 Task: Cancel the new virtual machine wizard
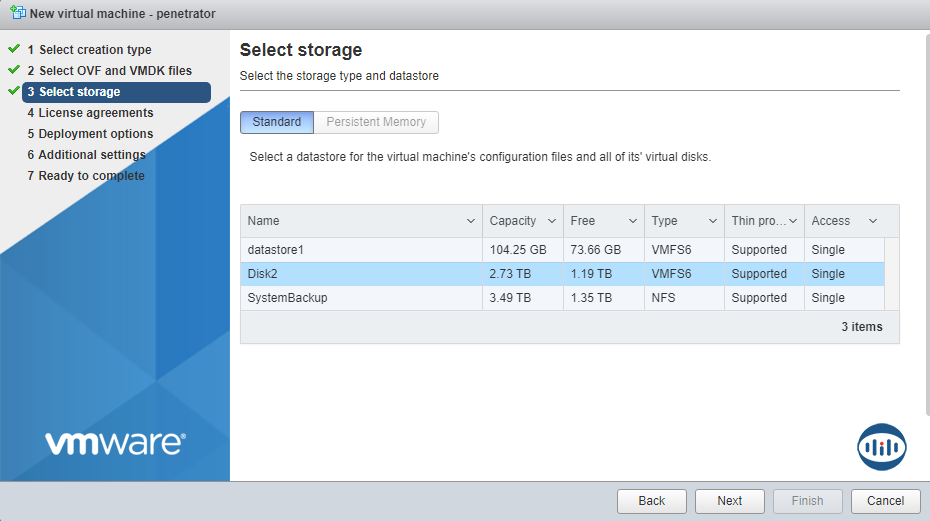[885, 501]
